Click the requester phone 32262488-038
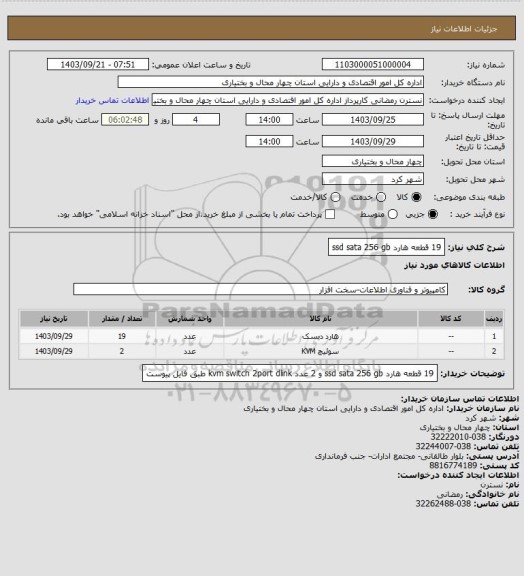The image size is (524, 576). coord(443,504)
